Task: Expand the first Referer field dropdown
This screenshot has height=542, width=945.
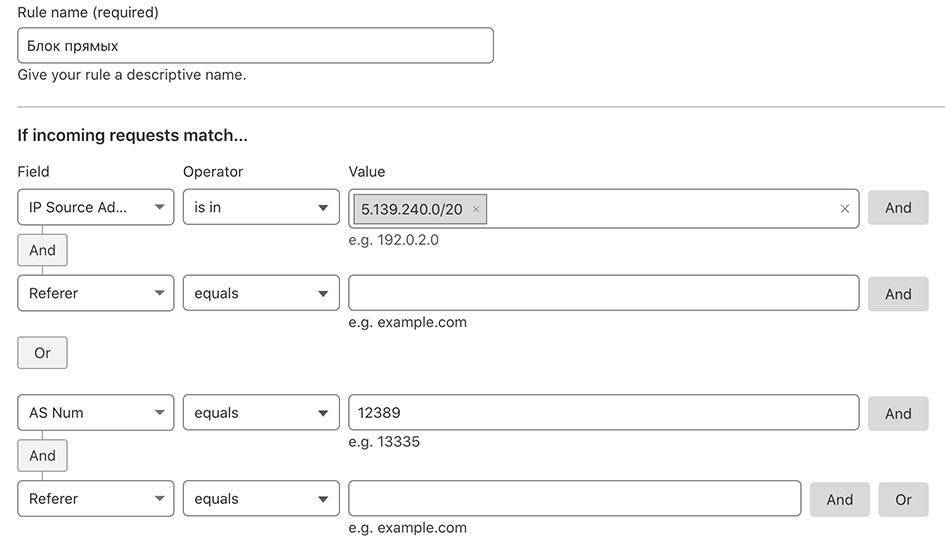Action: tap(96, 293)
